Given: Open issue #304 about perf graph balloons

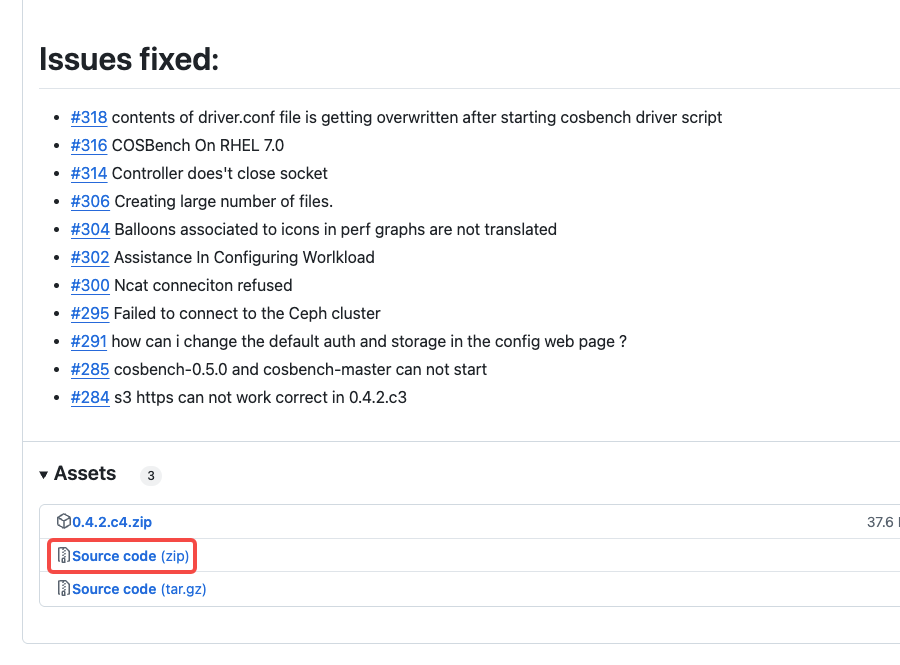Looking at the screenshot, I should [x=90, y=230].
